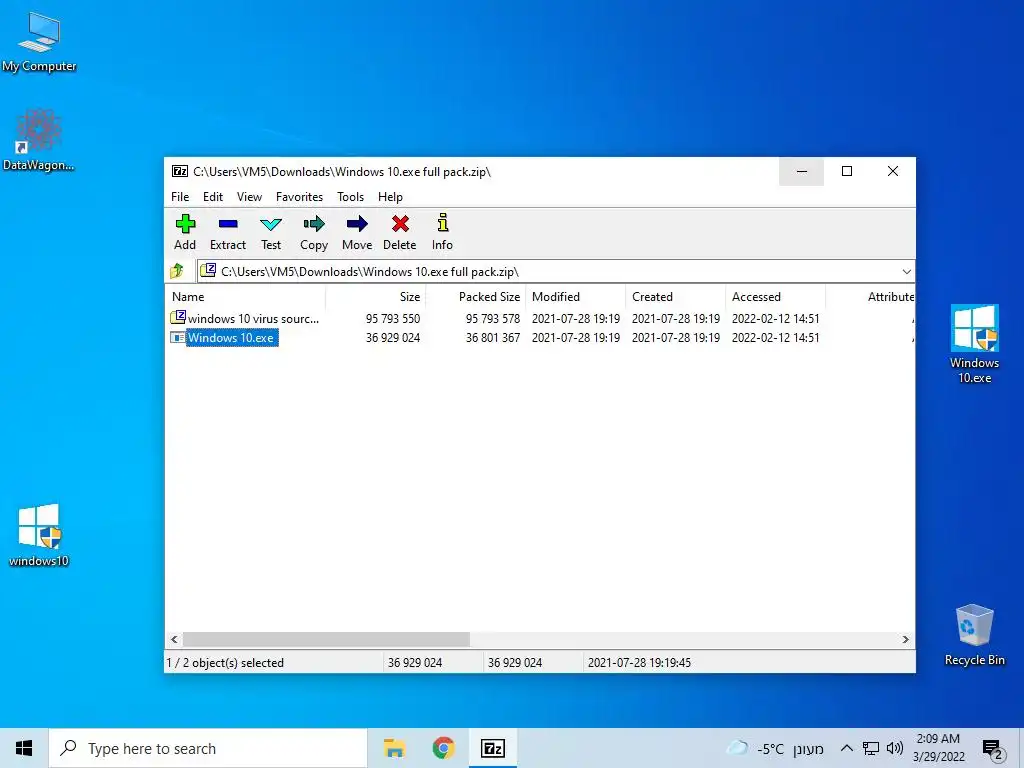
Task: Sort by the Created column header
Action: click(675, 296)
